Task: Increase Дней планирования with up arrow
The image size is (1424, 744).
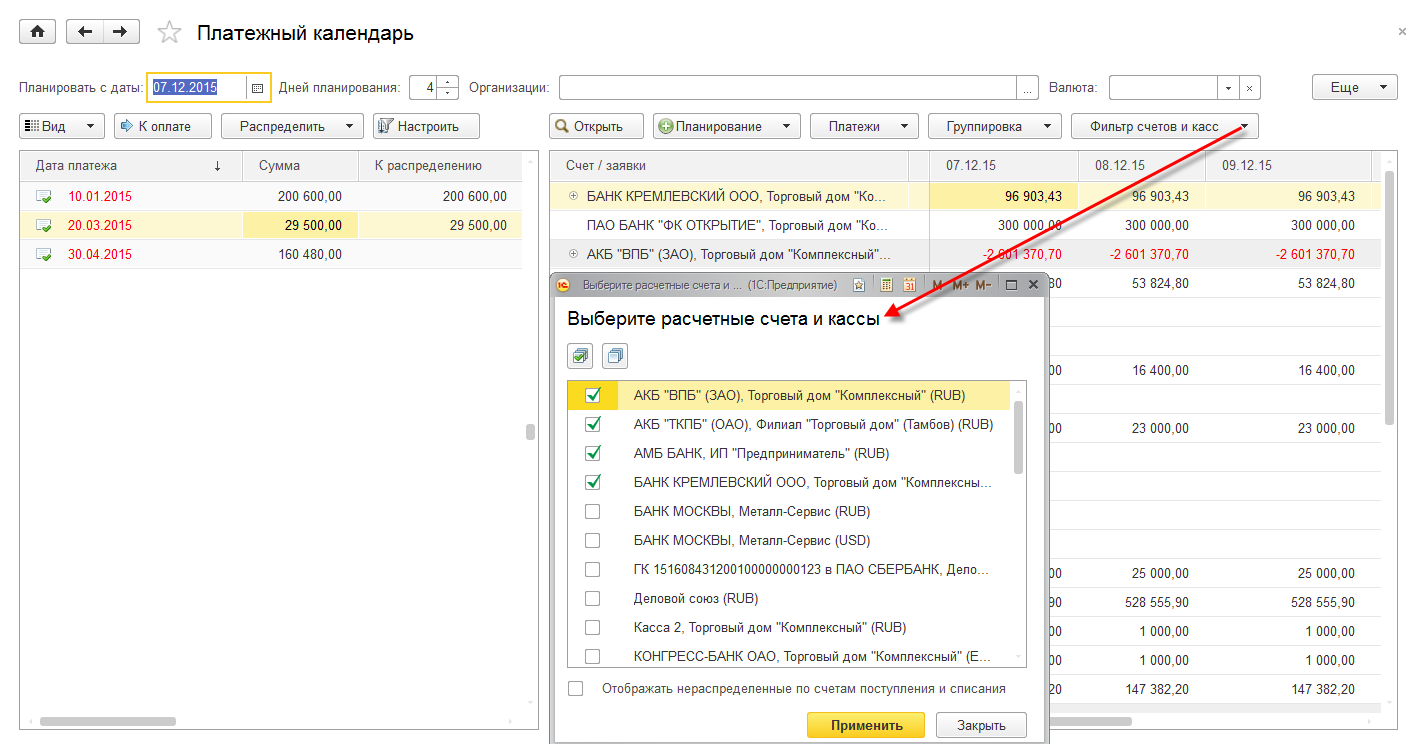Action: tap(448, 82)
